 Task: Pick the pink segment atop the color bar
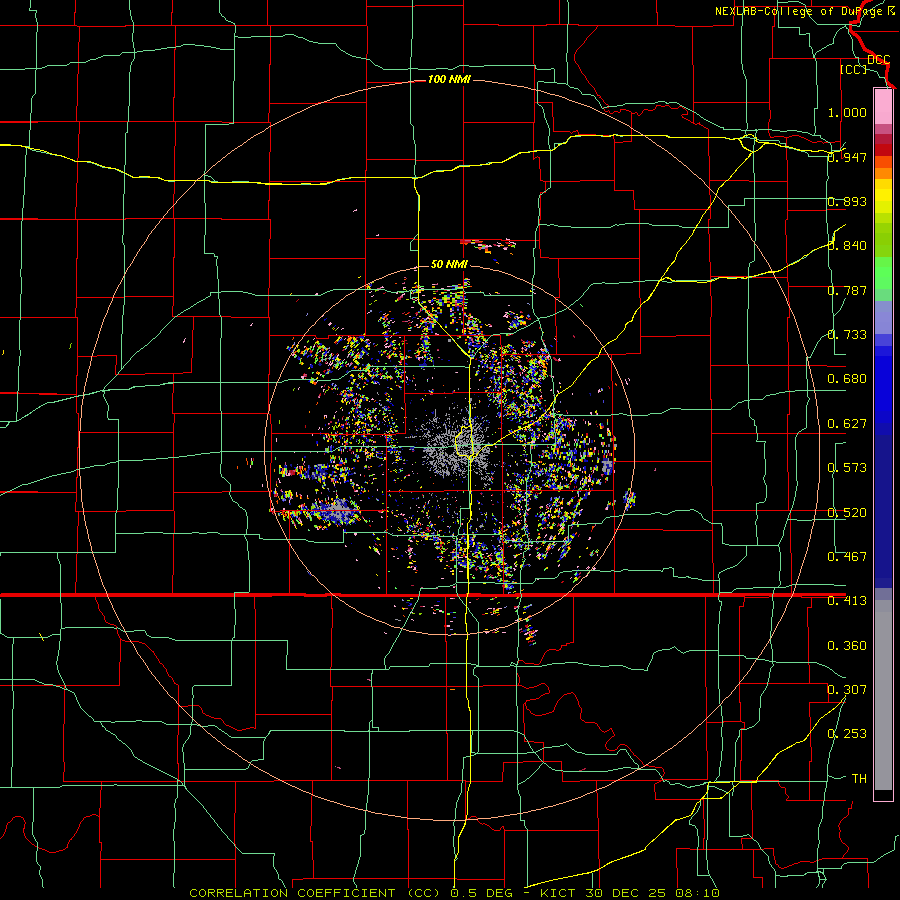pos(883,107)
